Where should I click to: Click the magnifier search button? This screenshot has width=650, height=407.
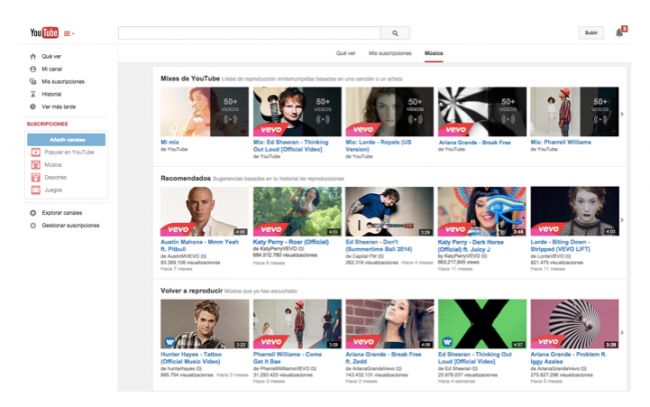pos(395,33)
